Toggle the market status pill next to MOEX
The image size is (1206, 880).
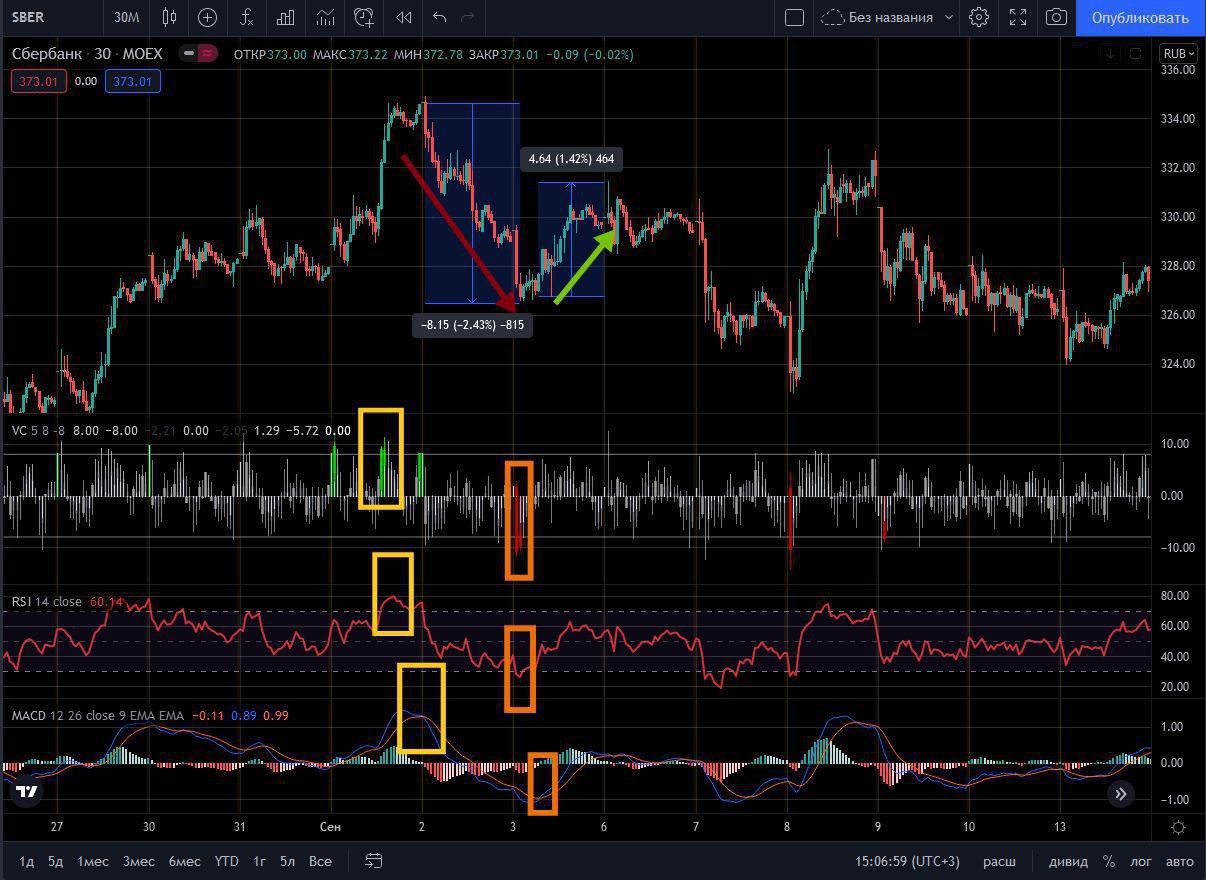[199, 54]
